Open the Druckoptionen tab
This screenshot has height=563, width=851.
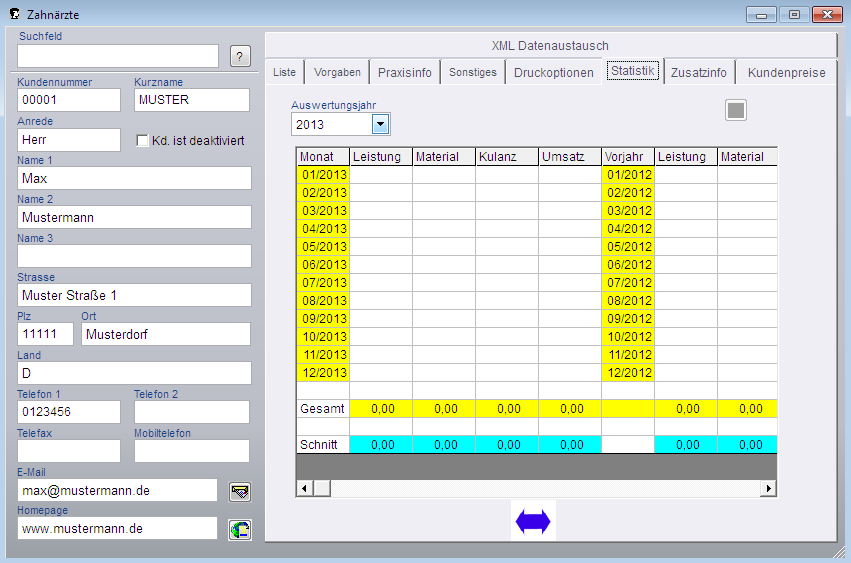coord(554,72)
